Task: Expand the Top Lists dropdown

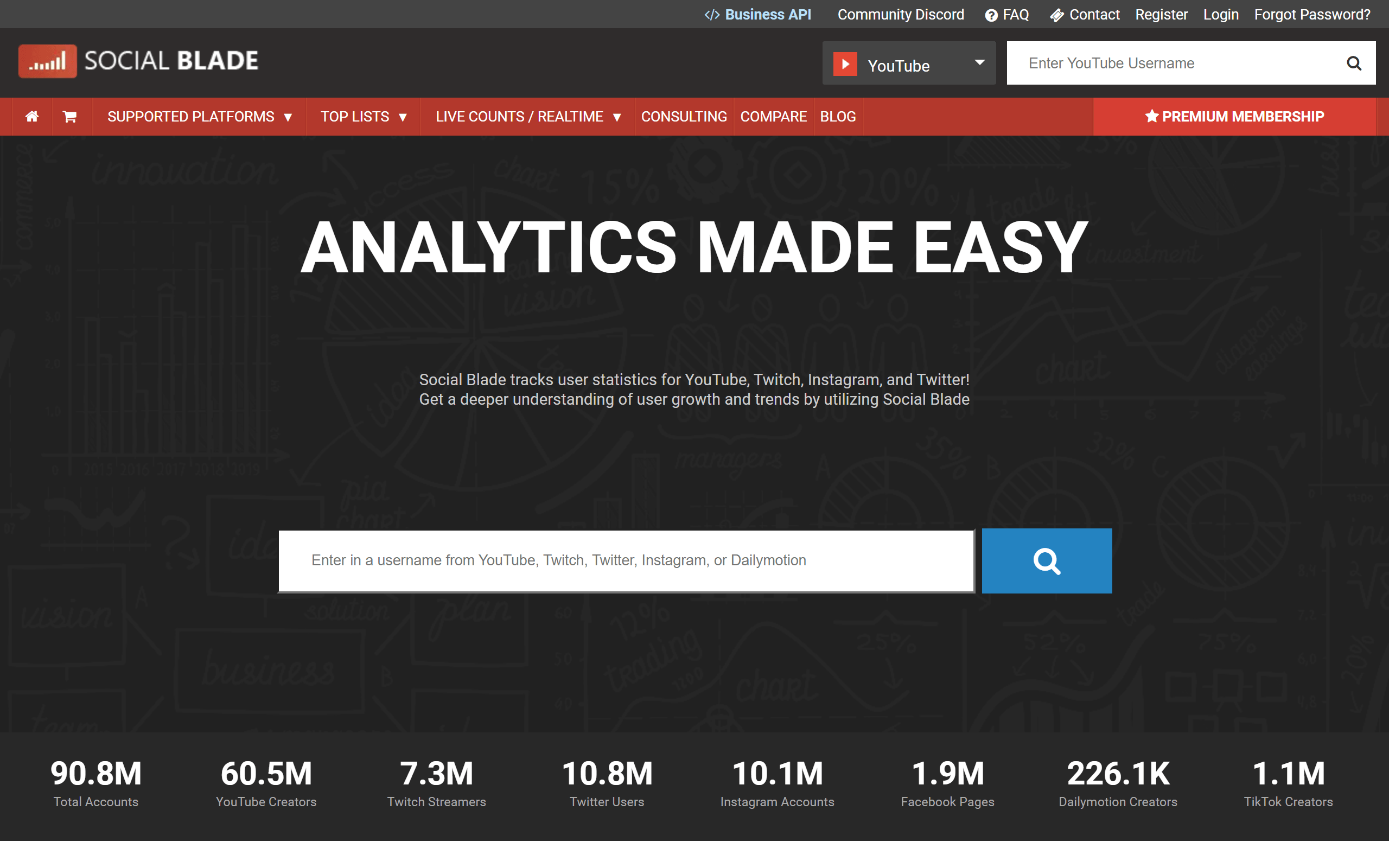Action: pos(364,117)
